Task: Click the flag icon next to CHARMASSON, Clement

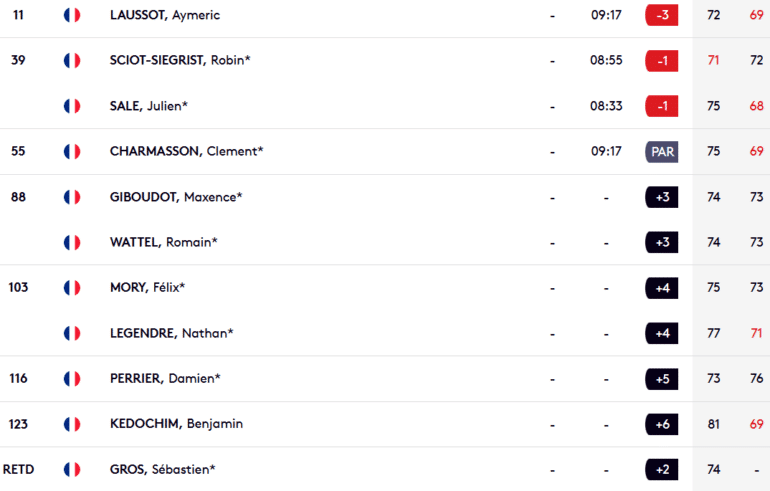Action: pyautogui.click(x=72, y=151)
